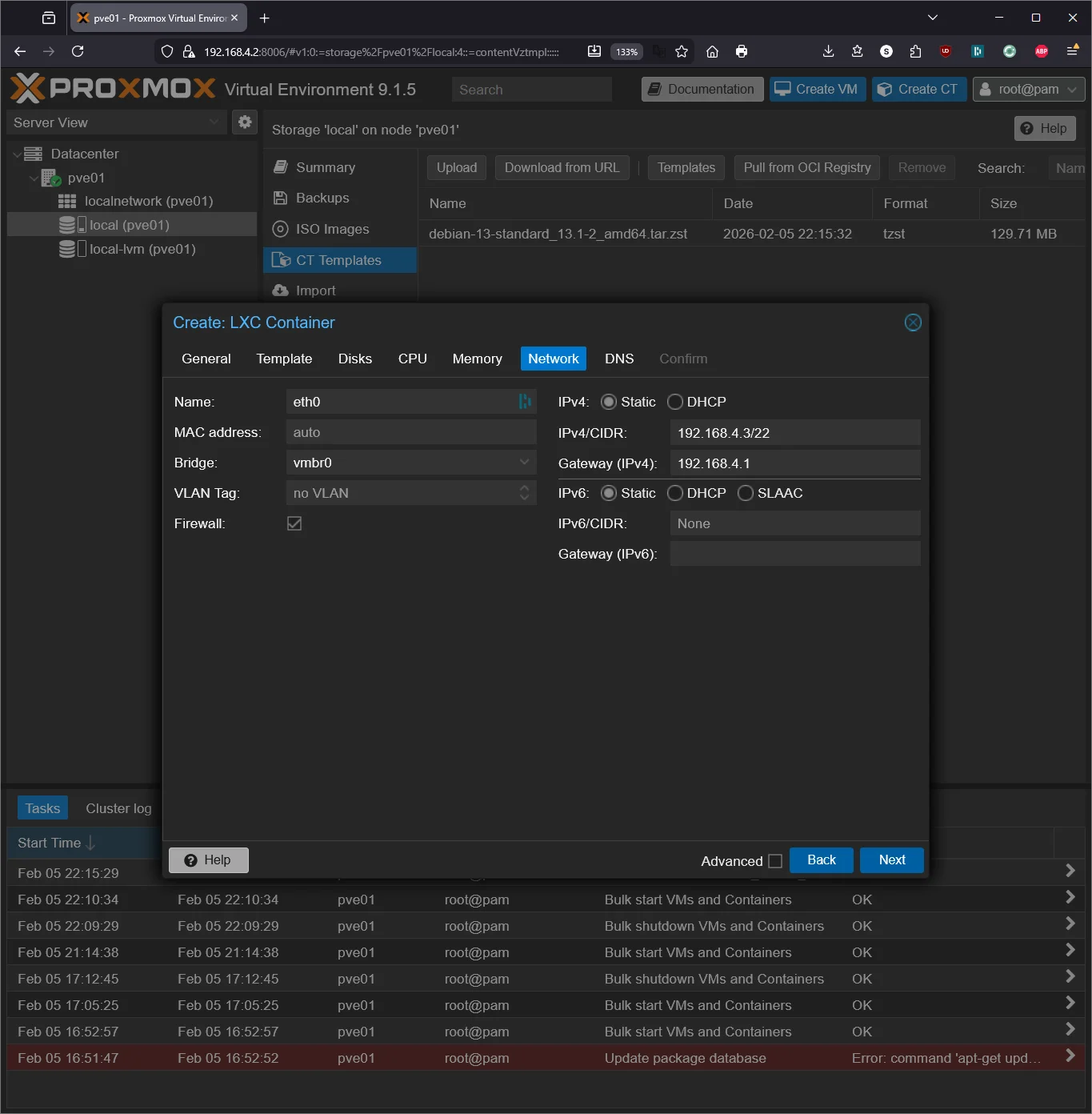Click the 133% browser zoom indicator
The width and height of the screenshot is (1092, 1114).
[626, 51]
